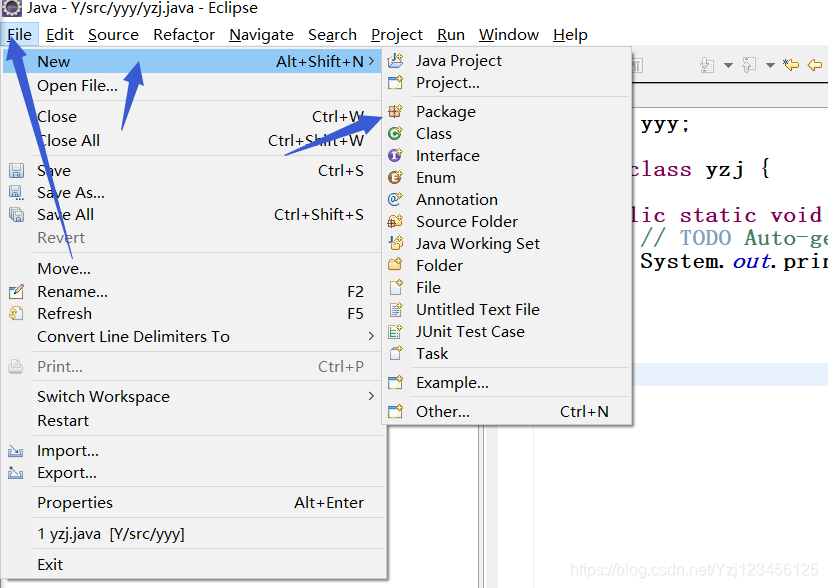The height and width of the screenshot is (588, 828).
Task: Open Properties from File menu
Action: 193,502
